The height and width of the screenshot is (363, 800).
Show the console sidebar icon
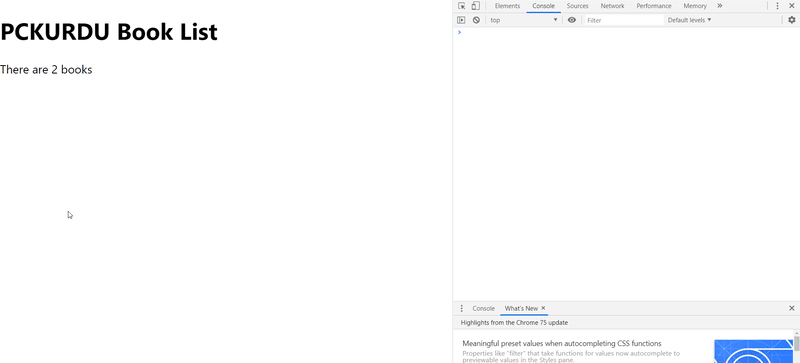click(461, 20)
